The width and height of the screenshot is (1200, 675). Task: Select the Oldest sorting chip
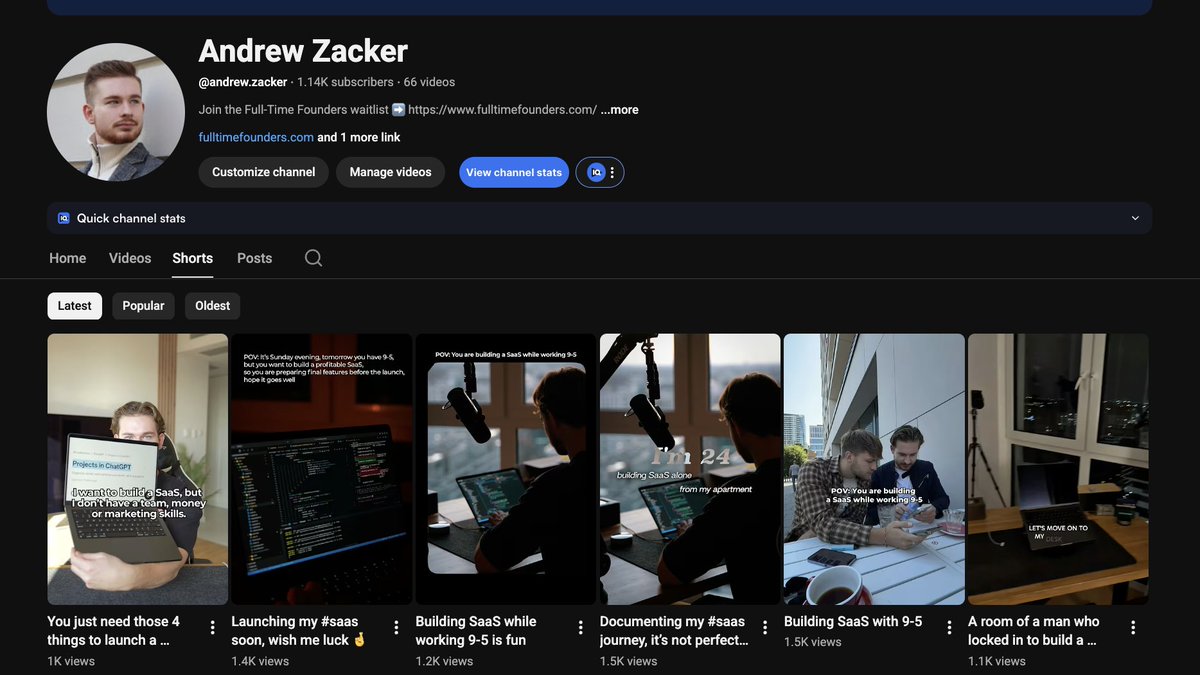point(212,305)
